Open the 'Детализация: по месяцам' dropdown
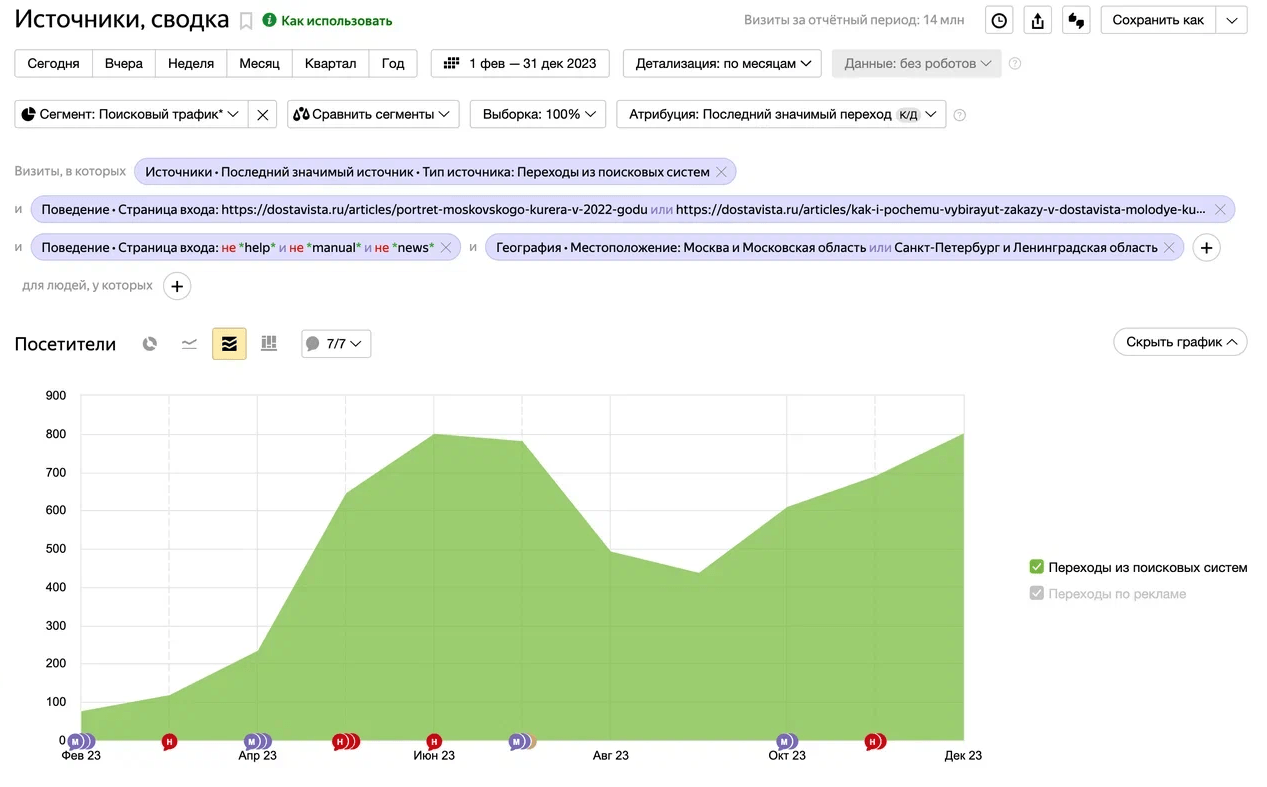 point(722,63)
